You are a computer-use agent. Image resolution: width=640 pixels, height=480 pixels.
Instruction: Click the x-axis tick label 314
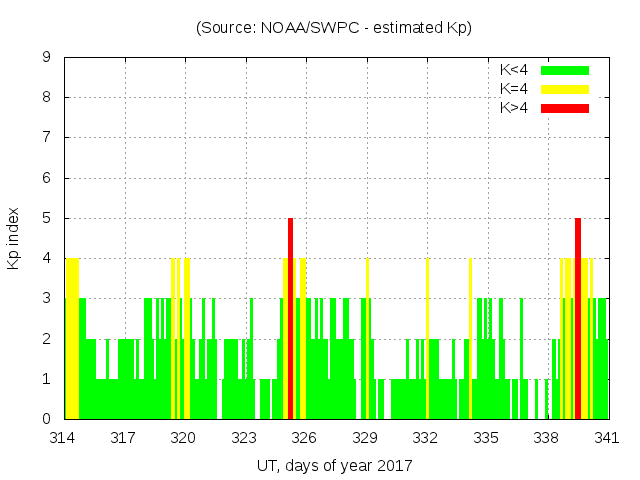click(63, 437)
